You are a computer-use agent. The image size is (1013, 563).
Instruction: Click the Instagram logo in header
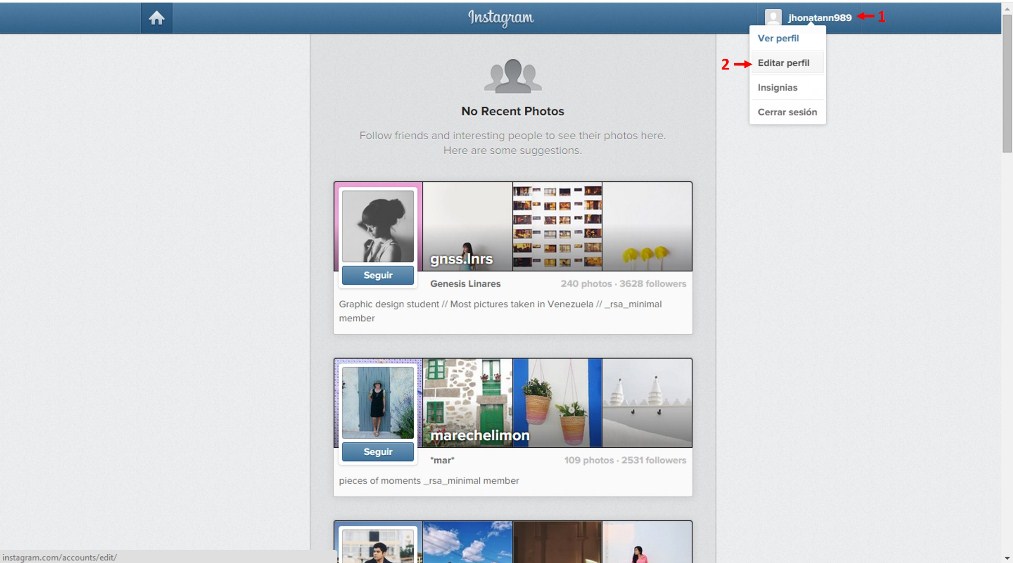pyautogui.click(x=501, y=17)
